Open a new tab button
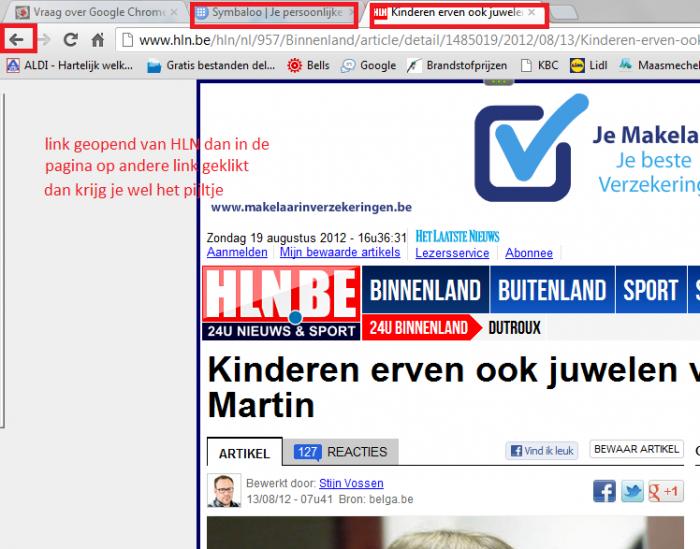The width and height of the screenshot is (700, 549). point(565,13)
